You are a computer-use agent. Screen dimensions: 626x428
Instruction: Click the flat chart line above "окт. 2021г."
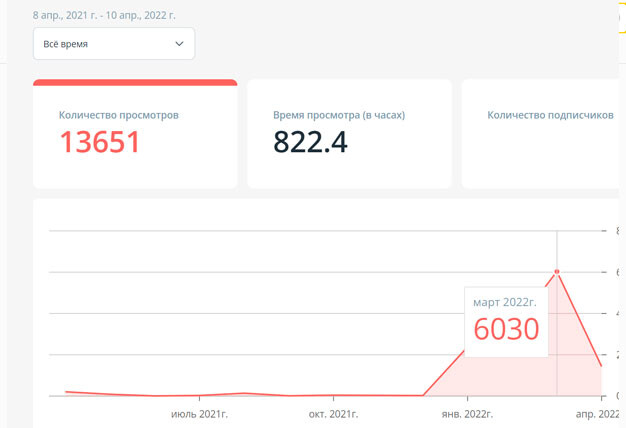point(333,395)
